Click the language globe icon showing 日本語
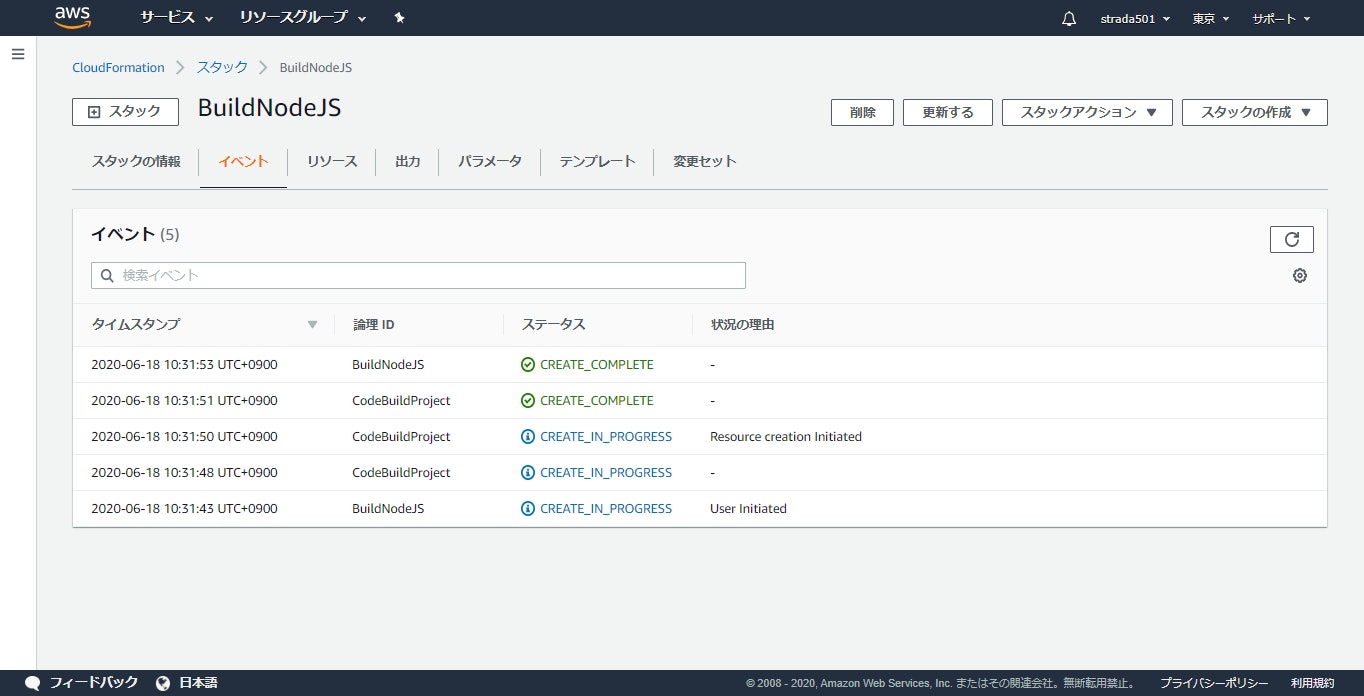The image size is (1364, 696). [163, 683]
